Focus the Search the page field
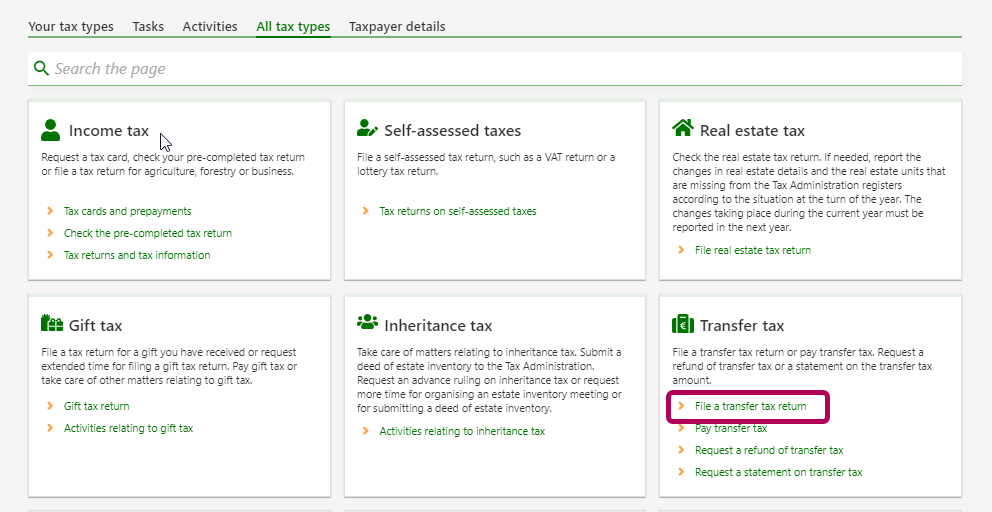Viewport: 992px width, 512px height. tap(500, 69)
